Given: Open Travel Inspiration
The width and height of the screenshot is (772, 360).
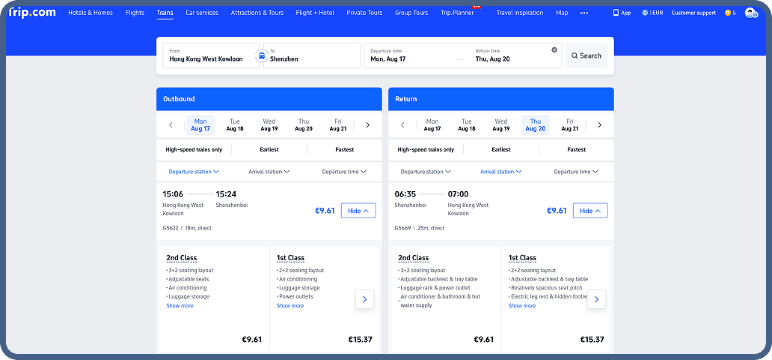Looking at the screenshot, I should tap(520, 13).
